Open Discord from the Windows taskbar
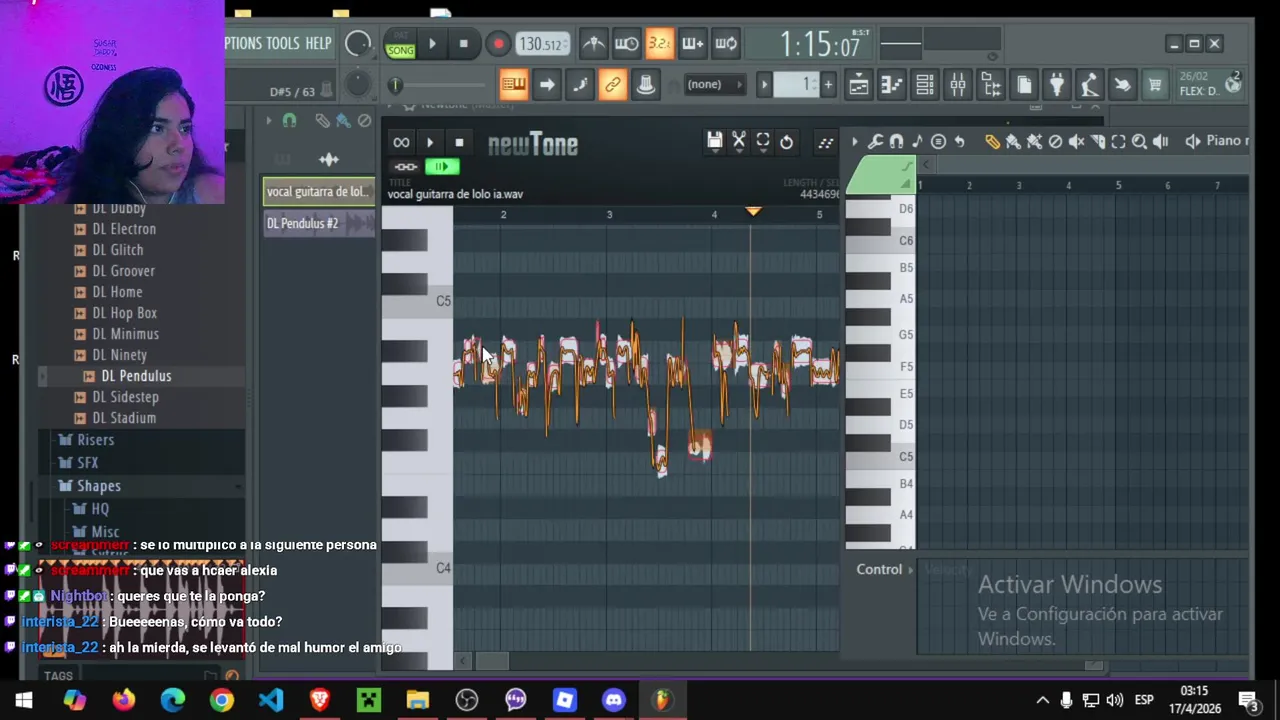The height and width of the screenshot is (720, 1280). (613, 700)
